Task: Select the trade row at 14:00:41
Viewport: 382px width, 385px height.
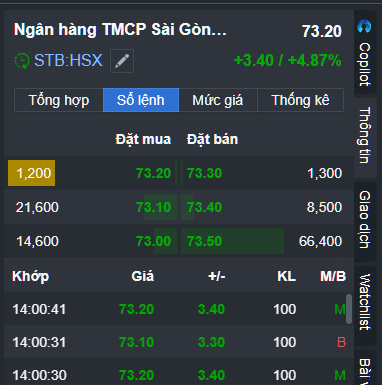Action: [179, 309]
